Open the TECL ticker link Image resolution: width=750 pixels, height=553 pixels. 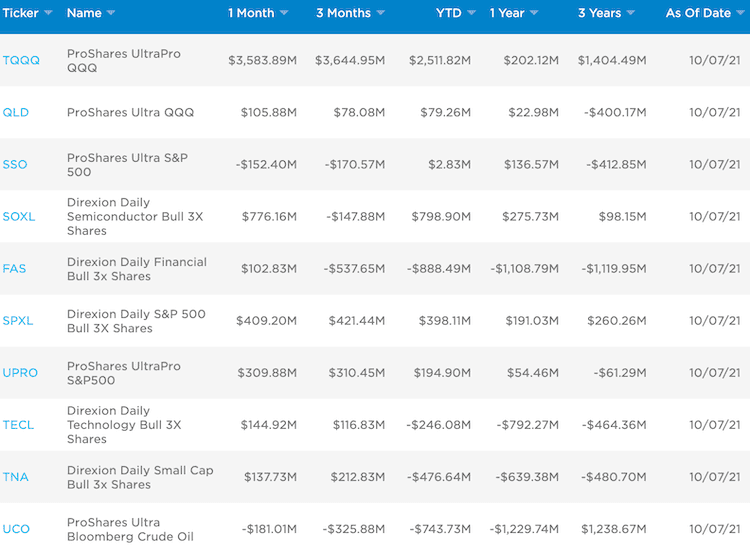pos(18,425)
